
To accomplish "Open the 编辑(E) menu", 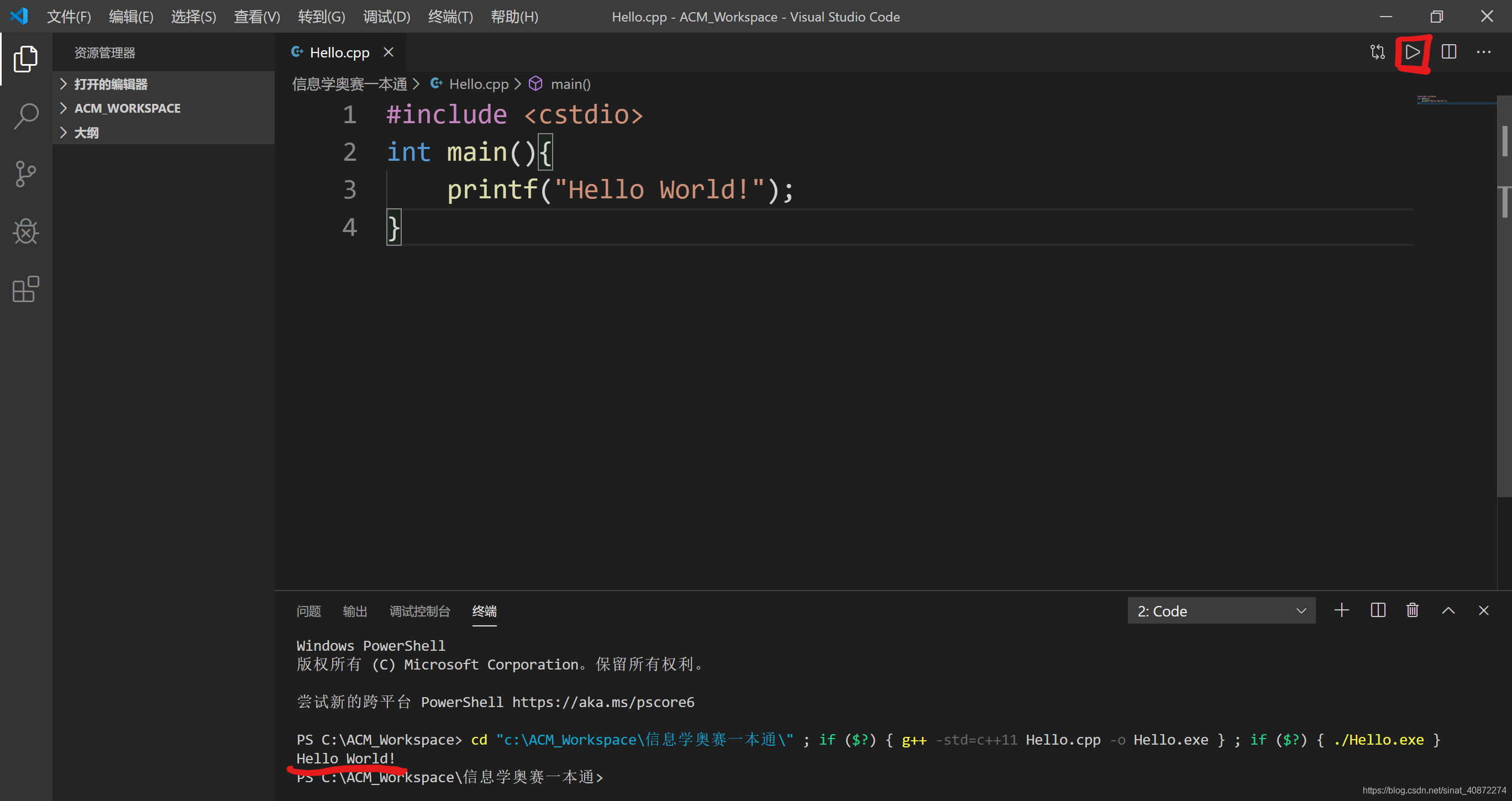I will point(132,17).
